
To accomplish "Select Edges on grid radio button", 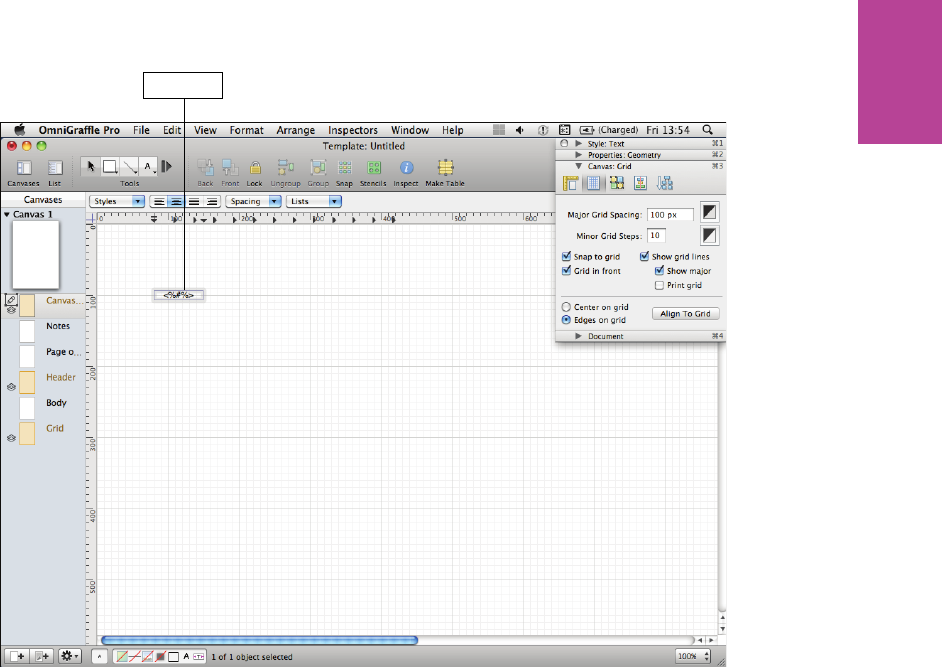I will 566,320.
